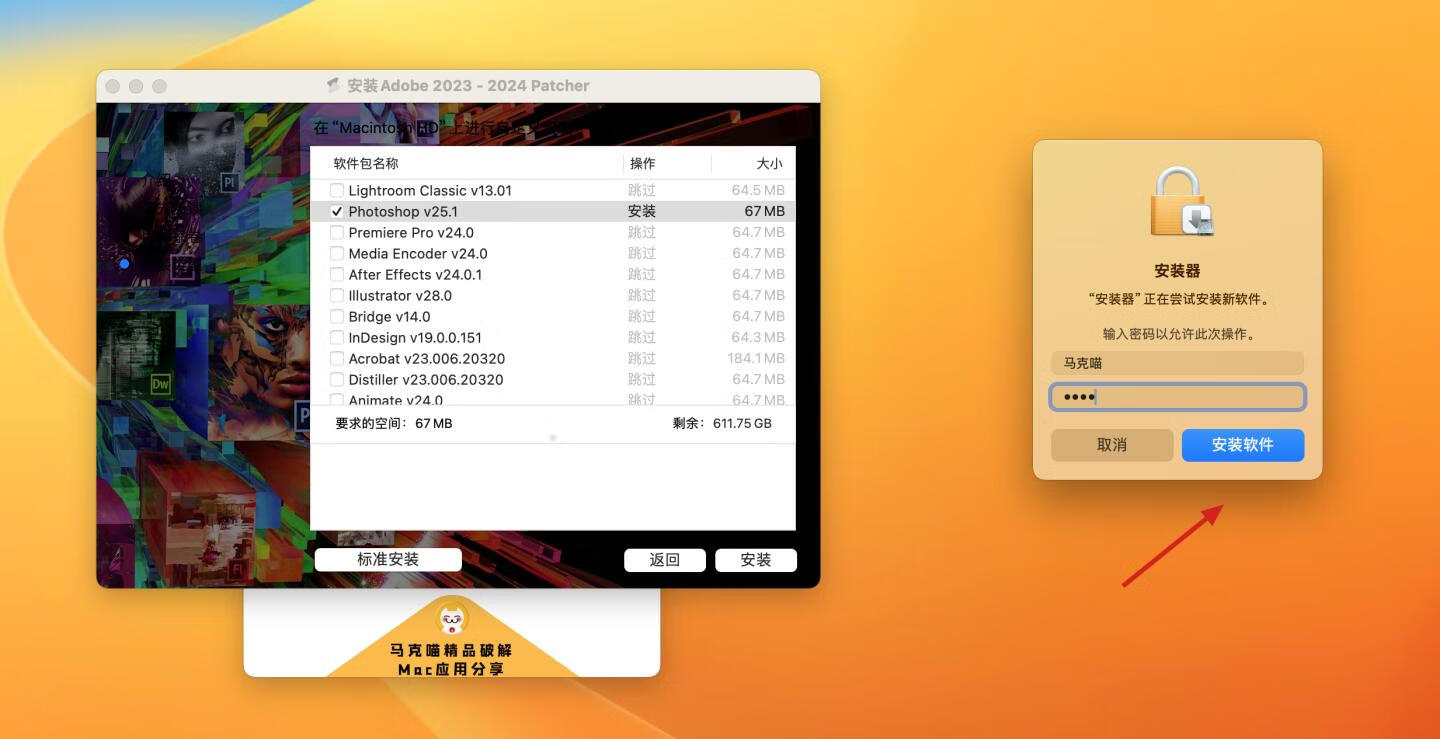Select the Illustrator v28.0 checkbox
This screenshot has height=739, width=1440.
pyautogui.click(x=337, y=295)
